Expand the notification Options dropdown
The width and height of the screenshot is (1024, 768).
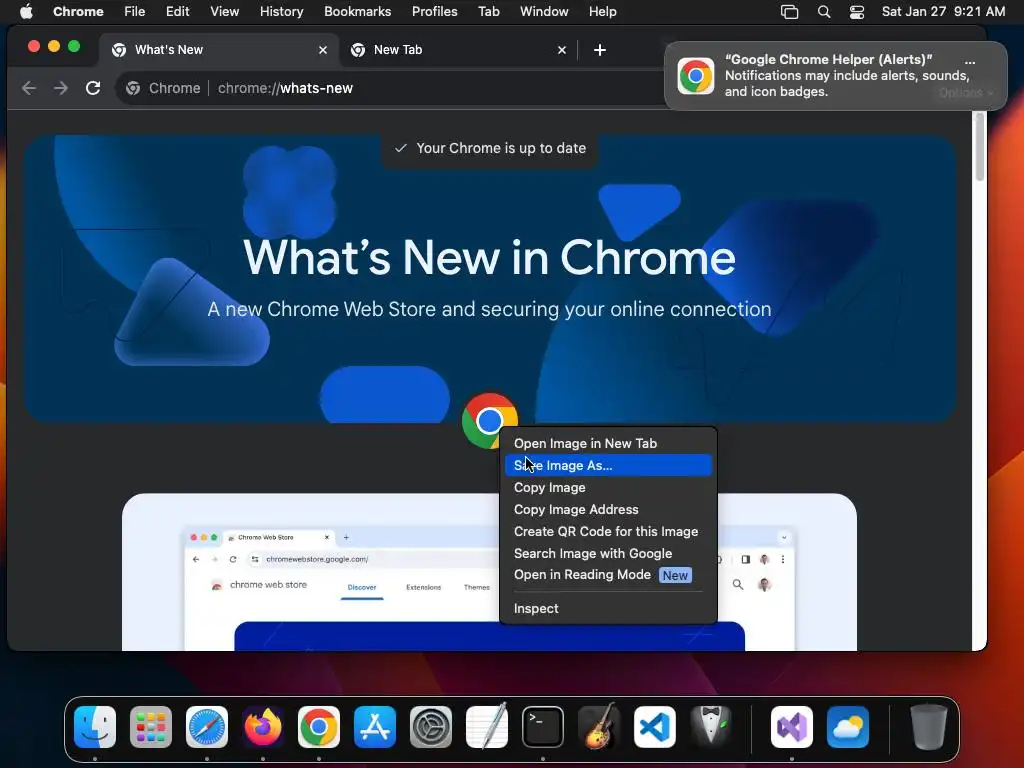pyautogui.click(x=966, y=93)
